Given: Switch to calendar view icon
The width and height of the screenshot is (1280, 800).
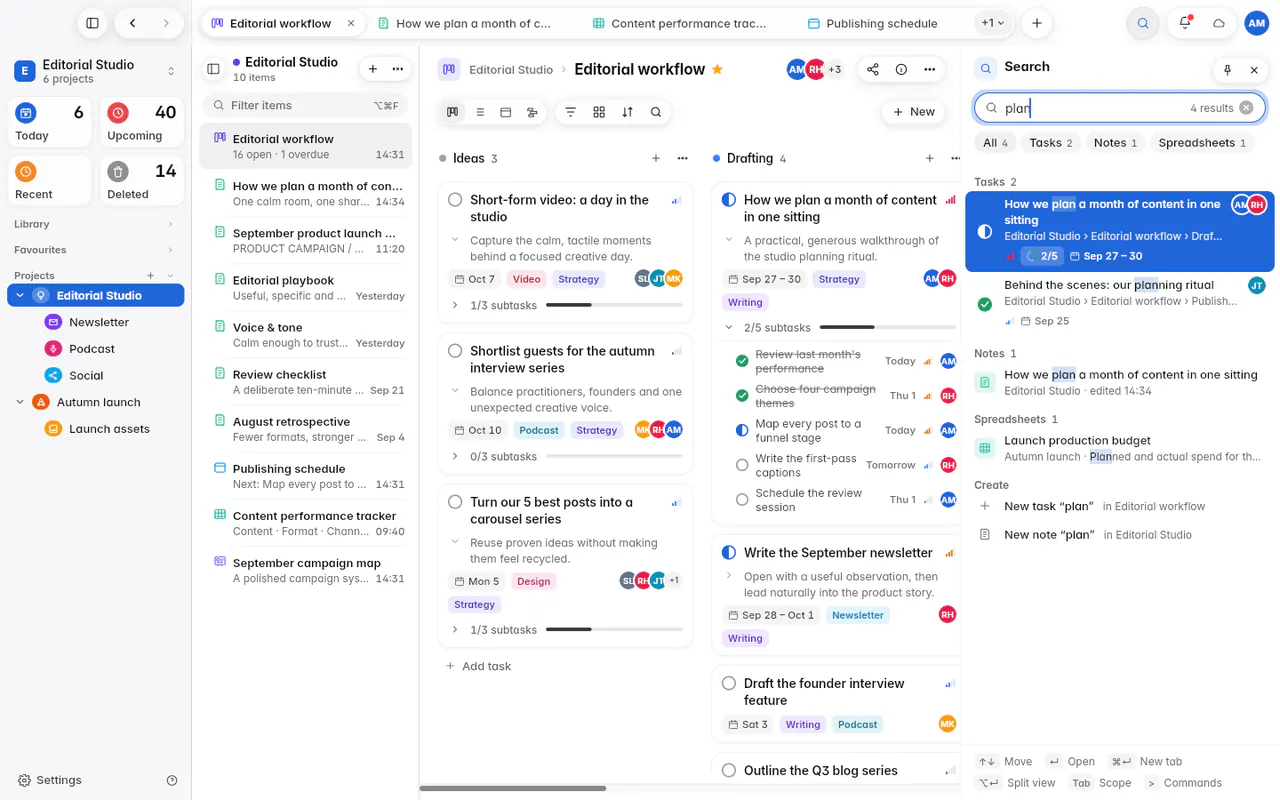Looking at the screenshot, I should [506, 112].
